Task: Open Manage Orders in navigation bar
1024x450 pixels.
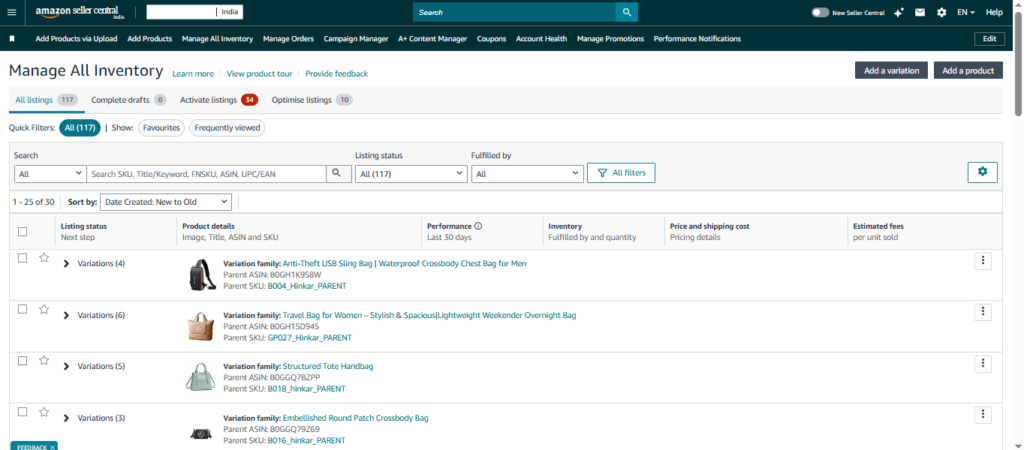Action: point(288,39)
